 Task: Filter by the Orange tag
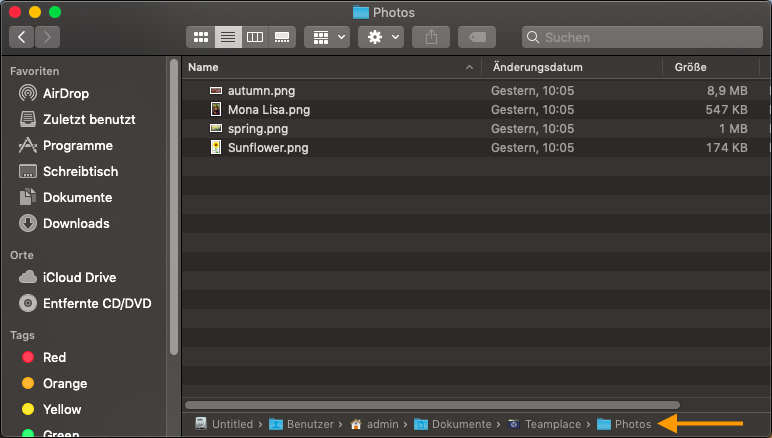point(55,383)
